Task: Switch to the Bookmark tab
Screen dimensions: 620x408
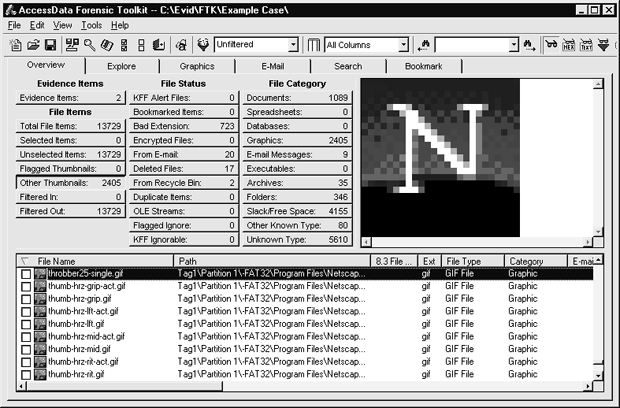Action: pos(423,66)
